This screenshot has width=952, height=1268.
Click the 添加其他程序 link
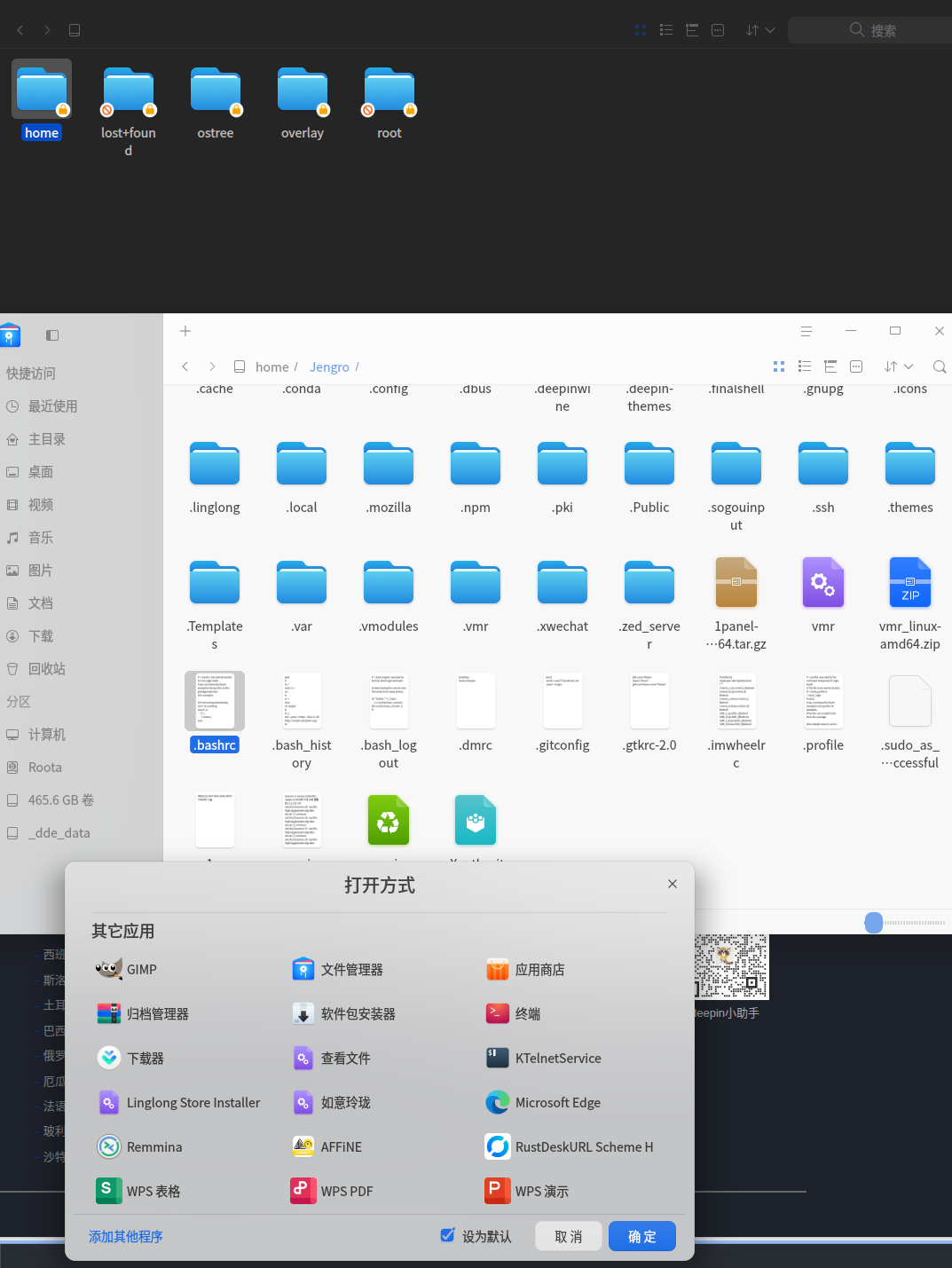[x=125, y=1236]
